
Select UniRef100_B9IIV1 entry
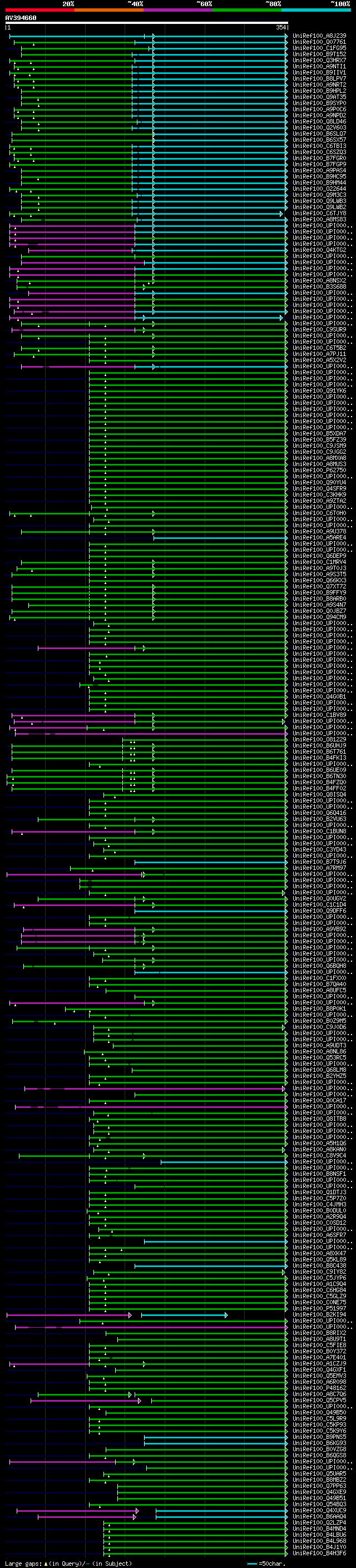pyautogui.click(x=319, y=72)
